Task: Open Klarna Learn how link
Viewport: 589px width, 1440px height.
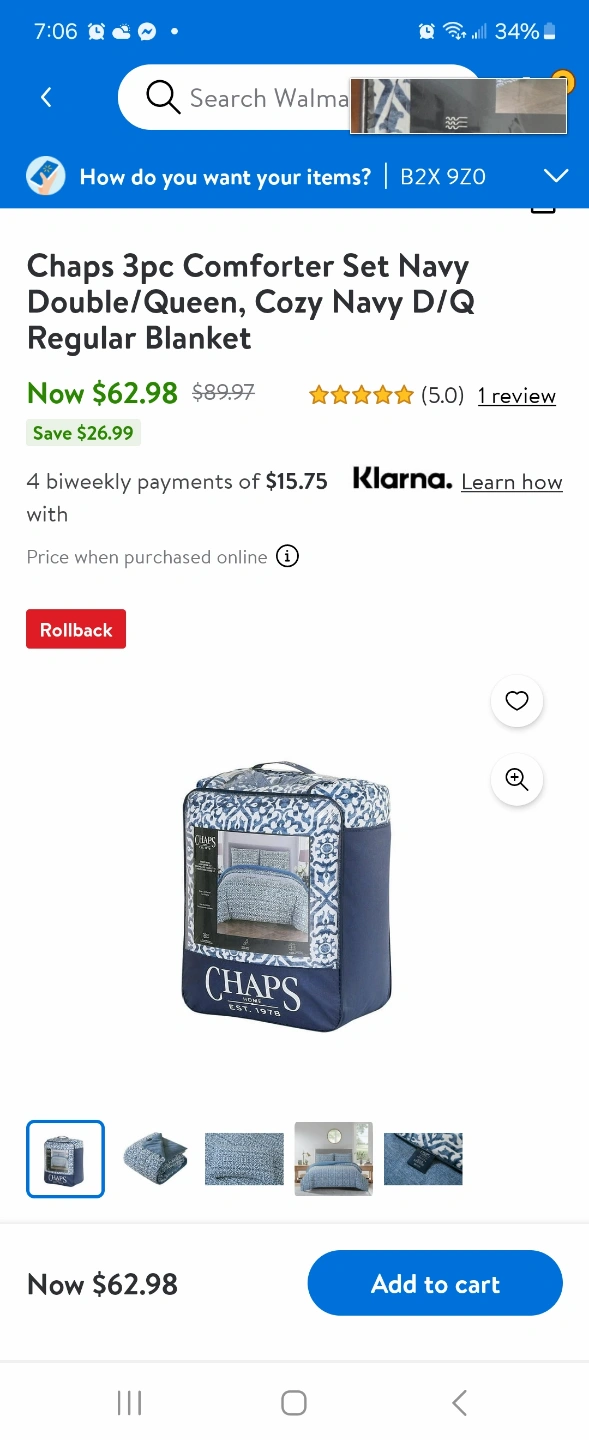Action: [x=512, y=482]
